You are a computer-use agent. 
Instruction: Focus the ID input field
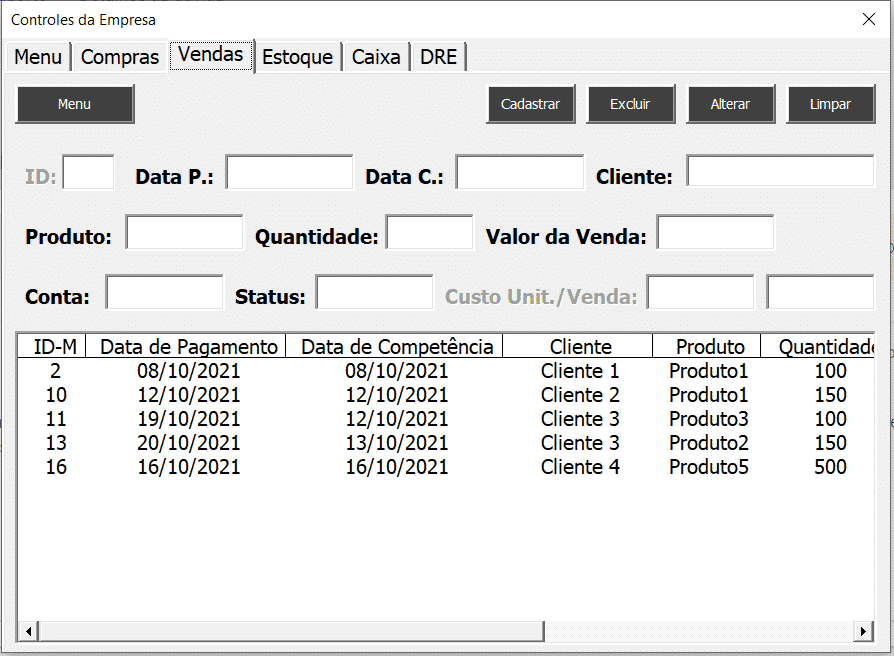click(88, 172)
